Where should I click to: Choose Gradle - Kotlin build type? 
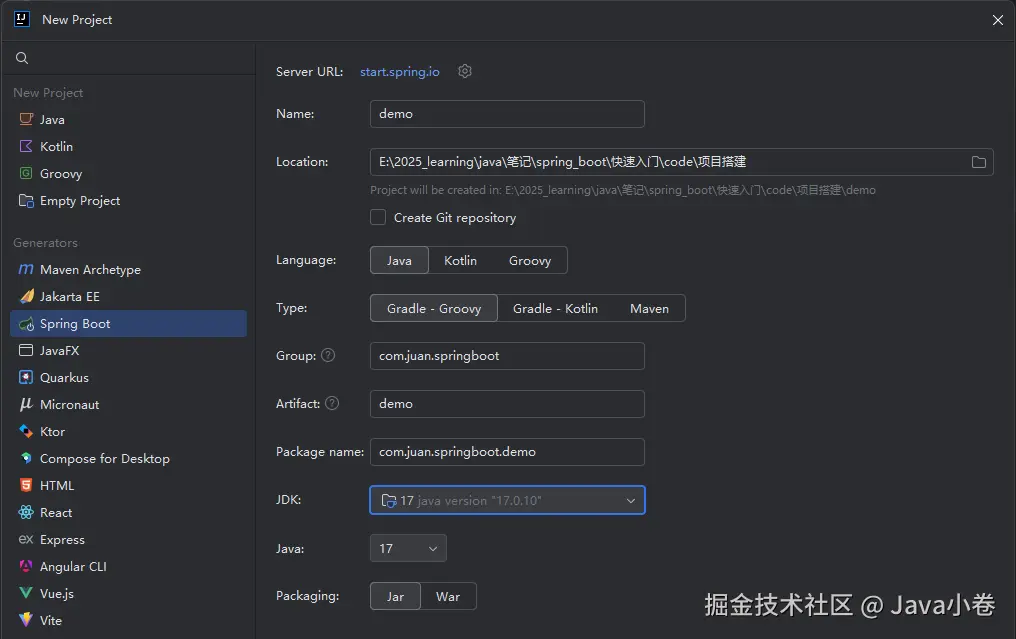tap(555, 308)
